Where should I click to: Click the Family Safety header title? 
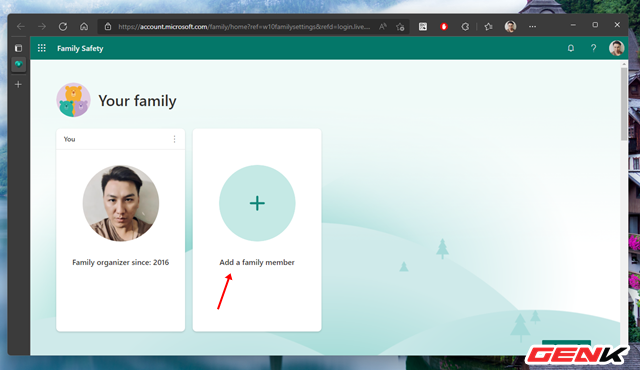click(80, 48)
